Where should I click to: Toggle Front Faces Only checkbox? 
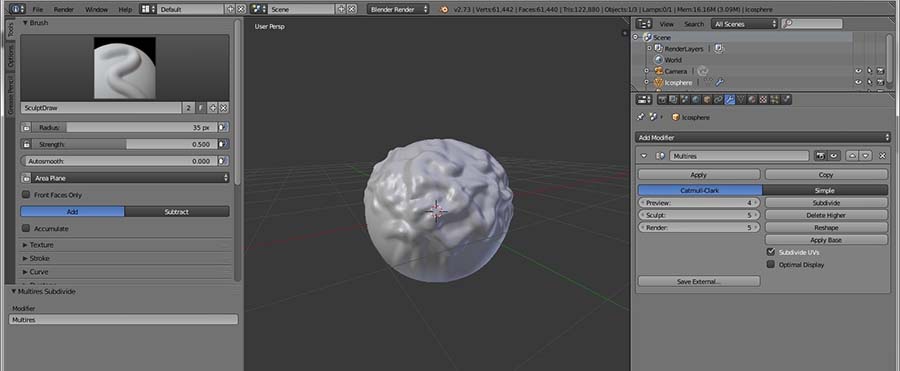(x=26, y=195)
